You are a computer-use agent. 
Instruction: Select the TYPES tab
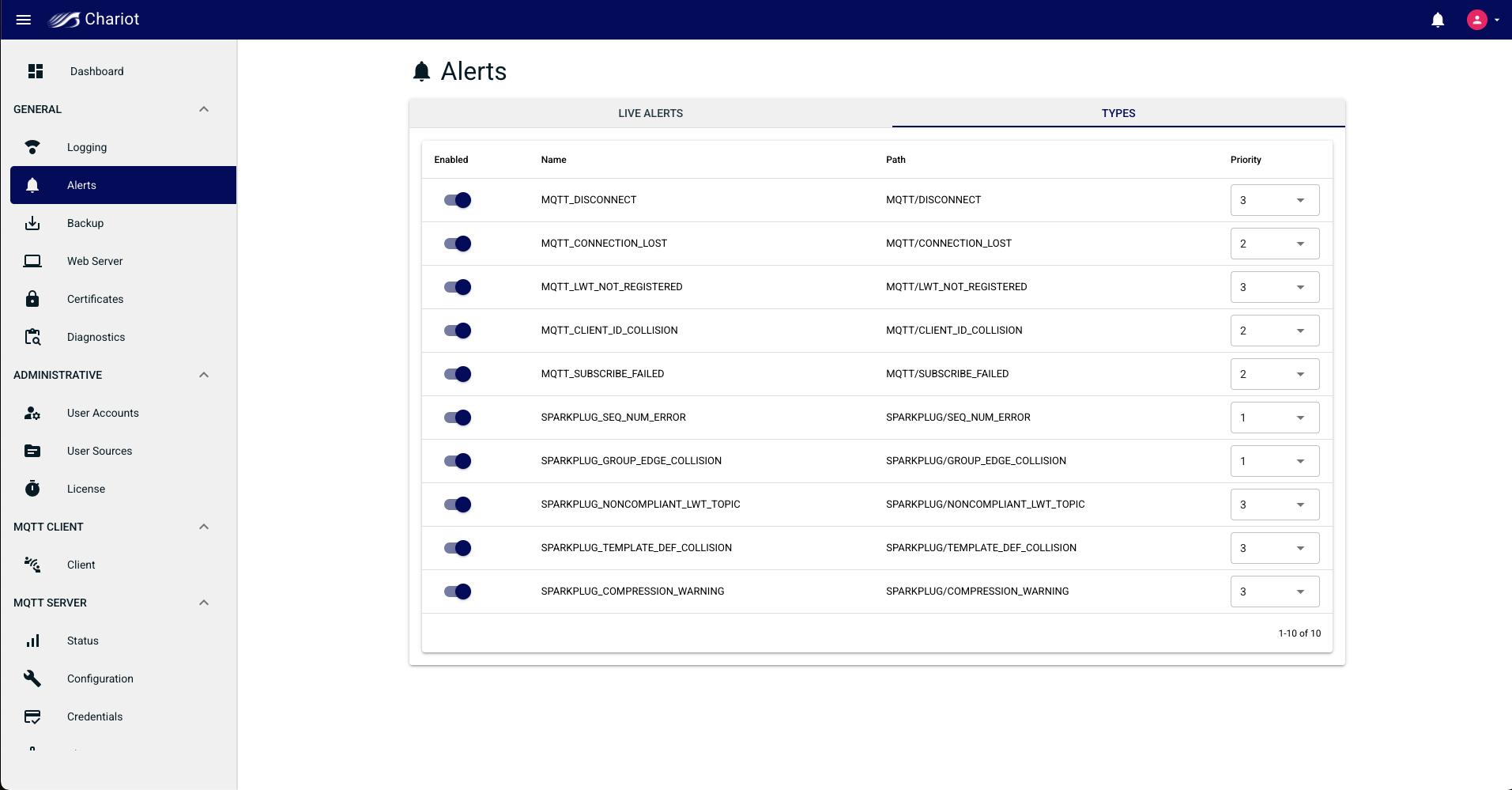[1118, 113]
